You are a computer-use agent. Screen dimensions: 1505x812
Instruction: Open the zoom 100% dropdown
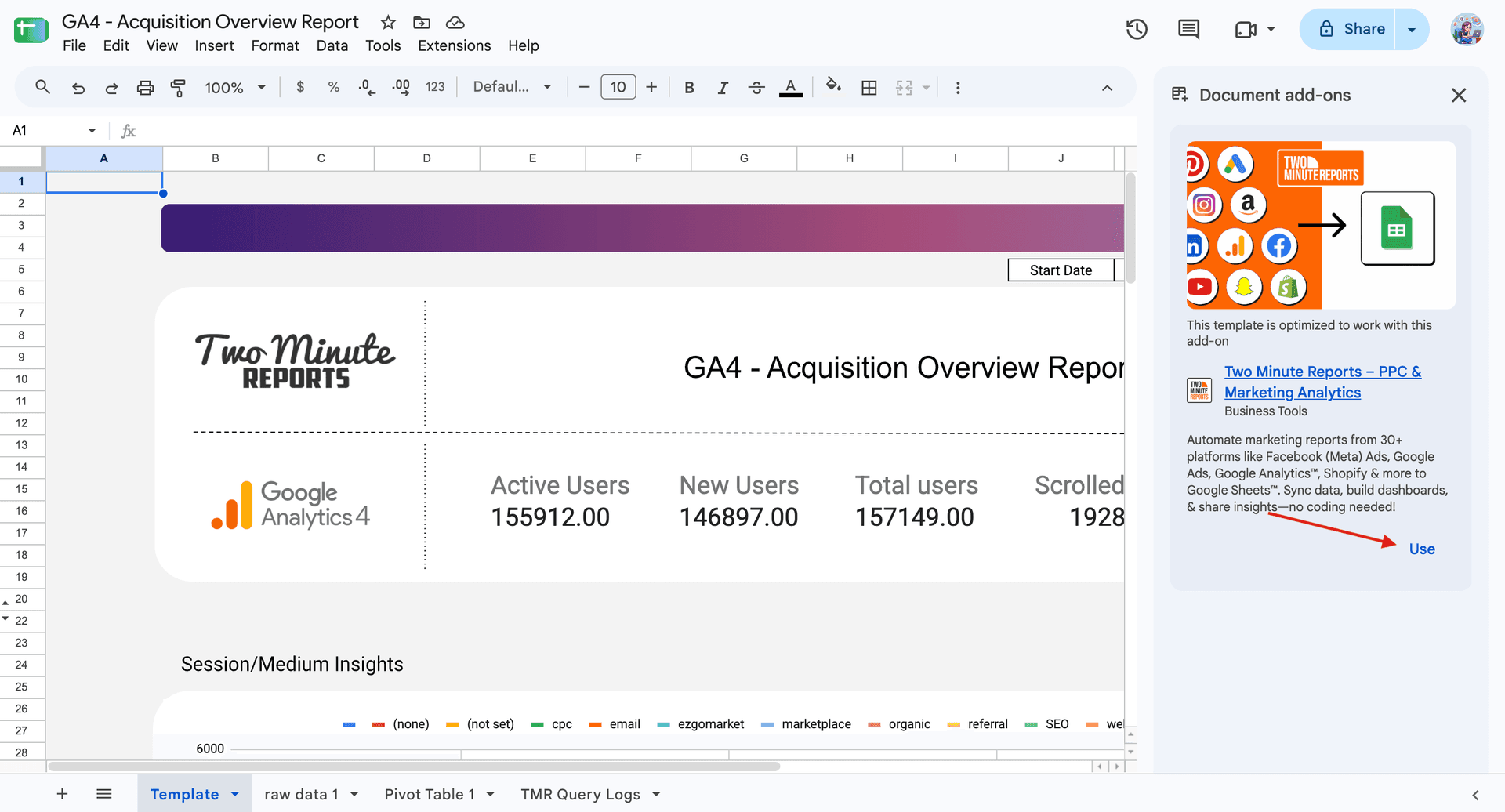point(235,88)
